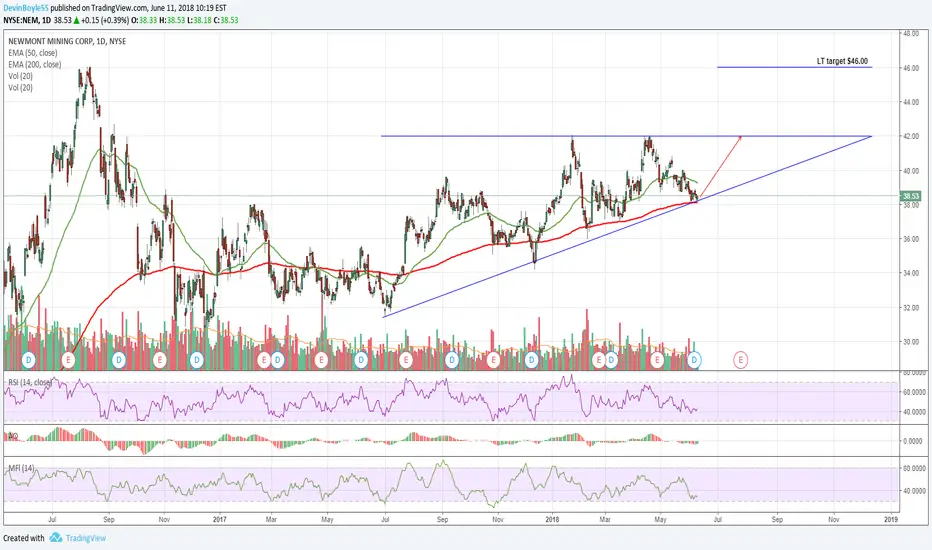Click the 42.00 price axis label
The height and width of the screenshot is (550, 932).
pyautogui.click(x=911, y=136)
